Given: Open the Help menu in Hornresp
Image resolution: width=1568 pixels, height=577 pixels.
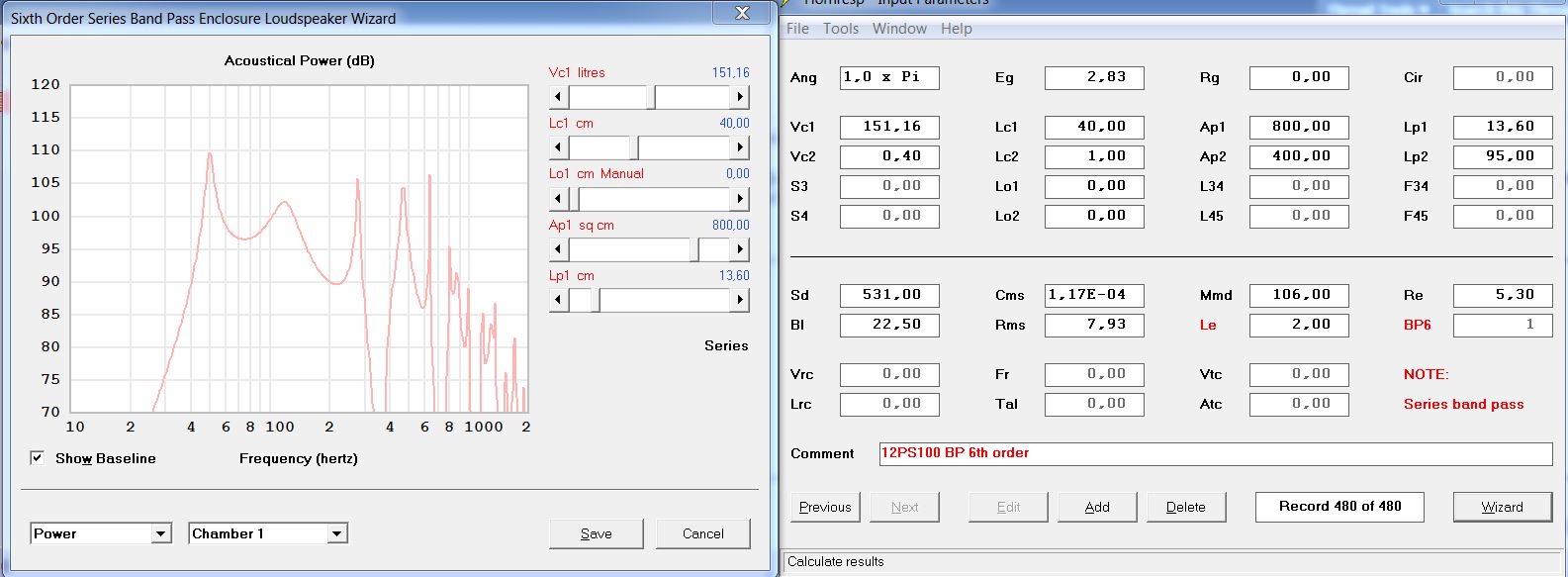Looking at the screenshot, I should click(956, 29).
